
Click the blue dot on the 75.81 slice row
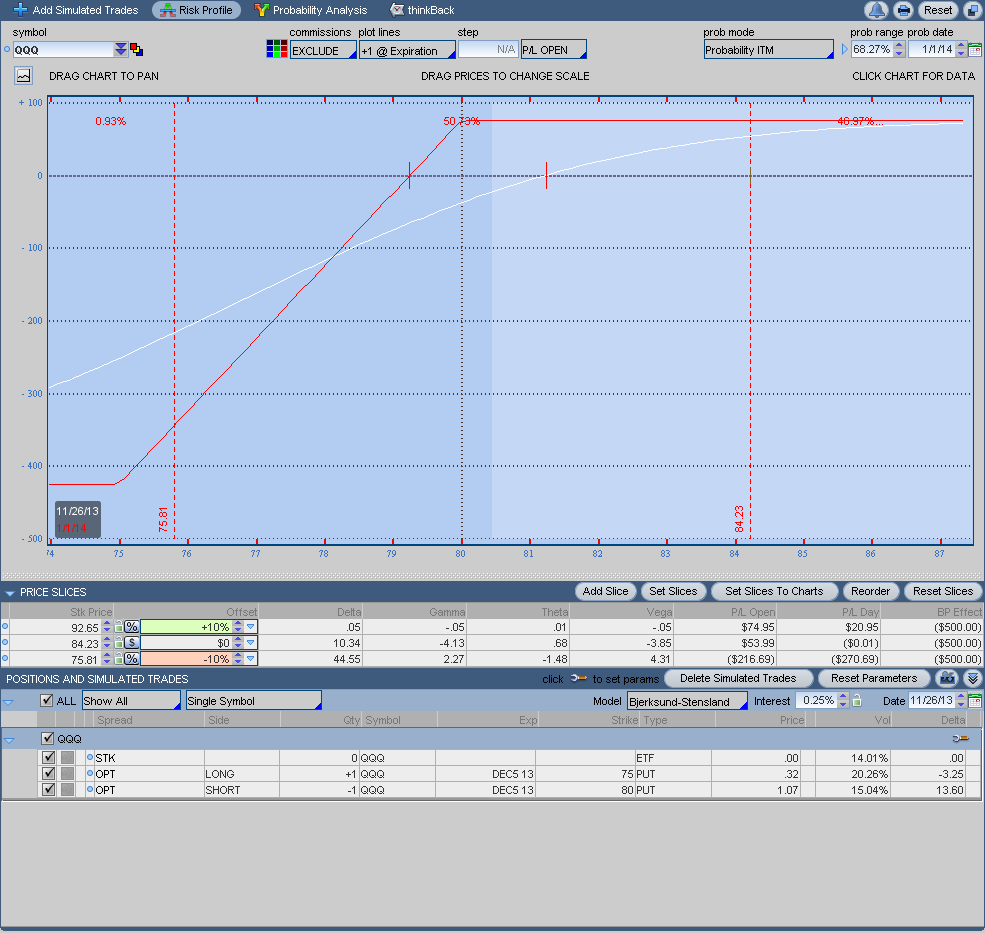tap(6, 658)
